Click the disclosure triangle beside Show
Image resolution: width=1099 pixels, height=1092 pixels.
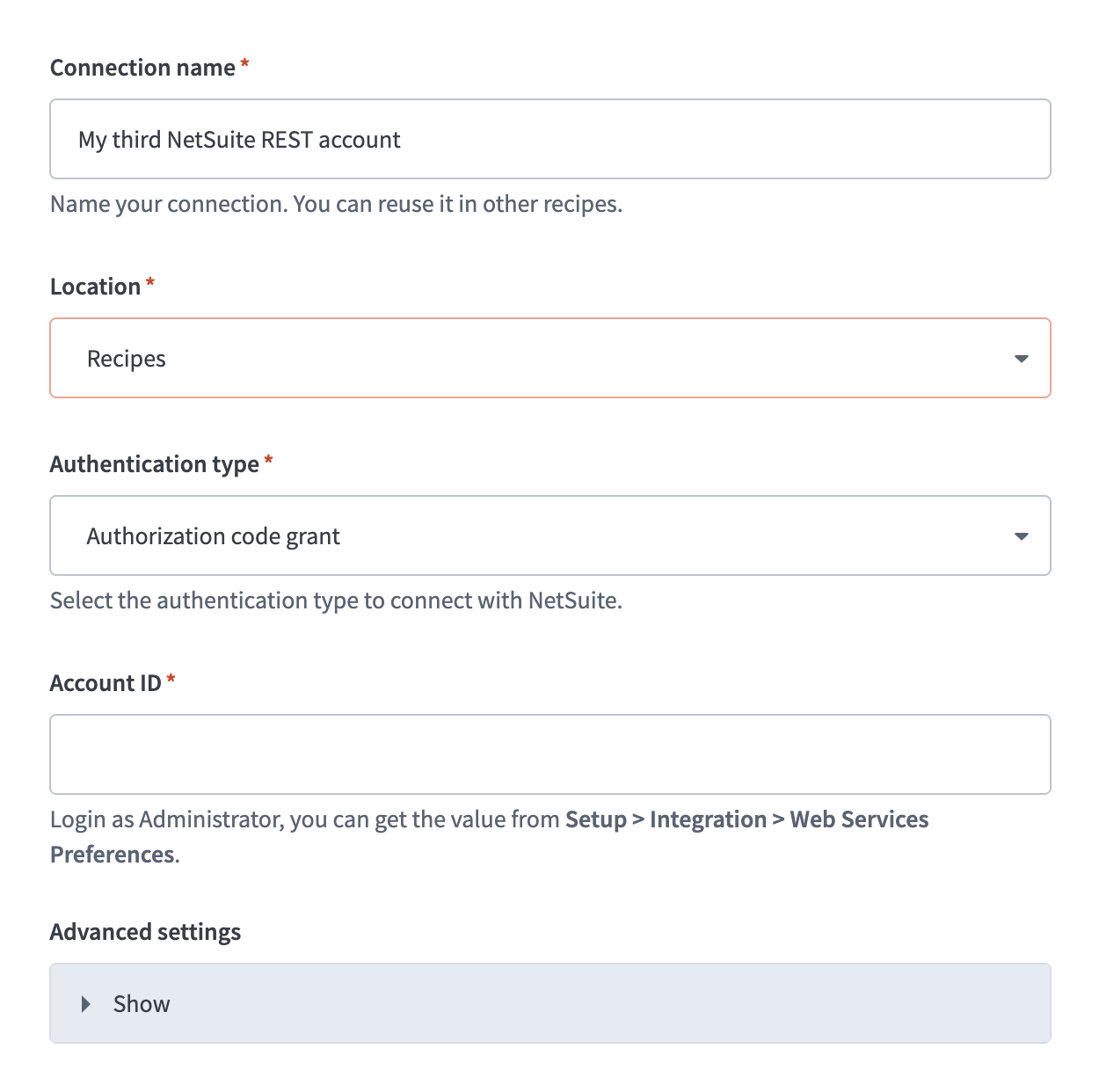(x=86, y=1004)
